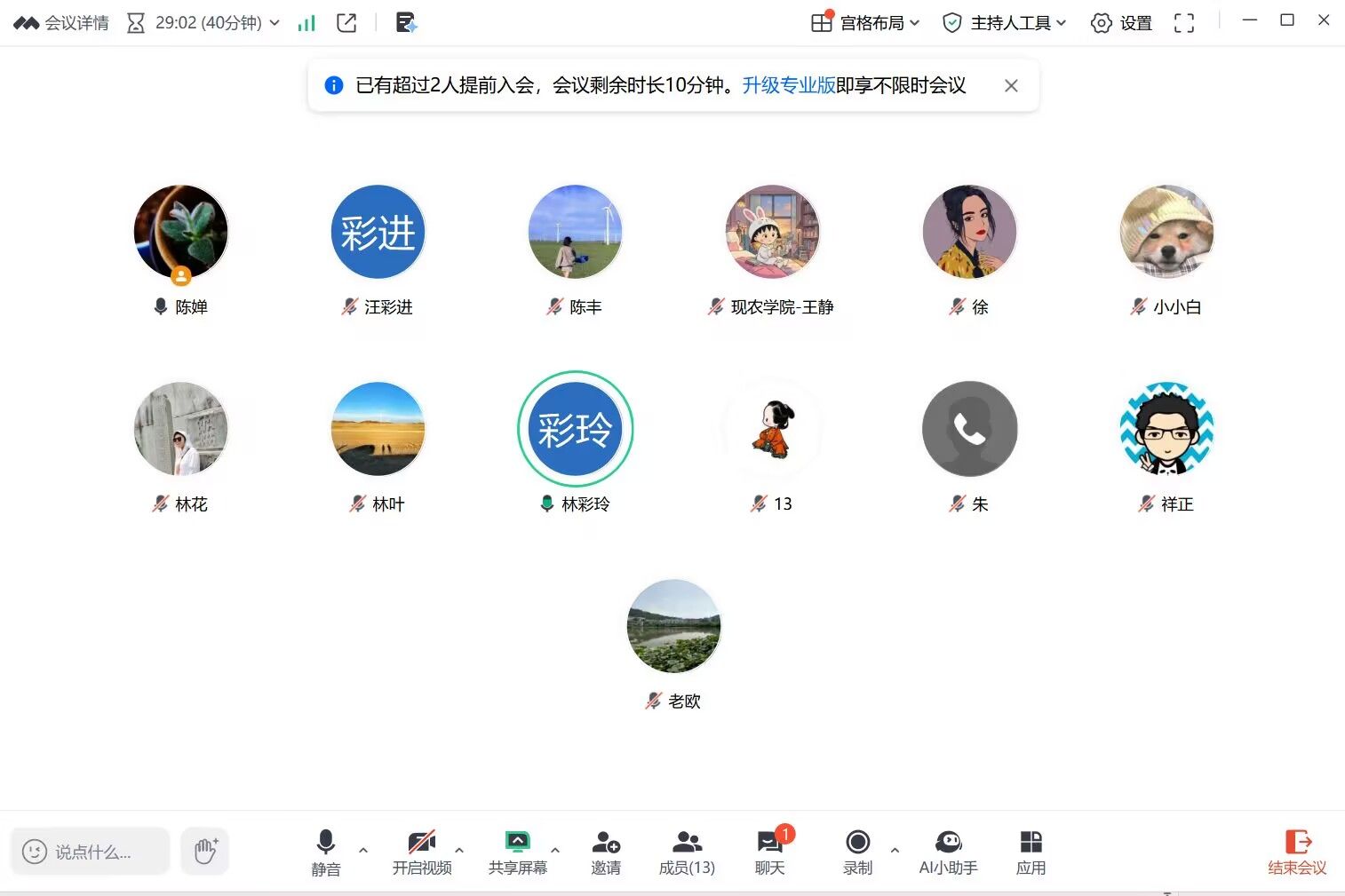Screen dimensions: 1345x896
Task: Open the share/pop-out window icon in the top bar
Action: coord(346,23)
